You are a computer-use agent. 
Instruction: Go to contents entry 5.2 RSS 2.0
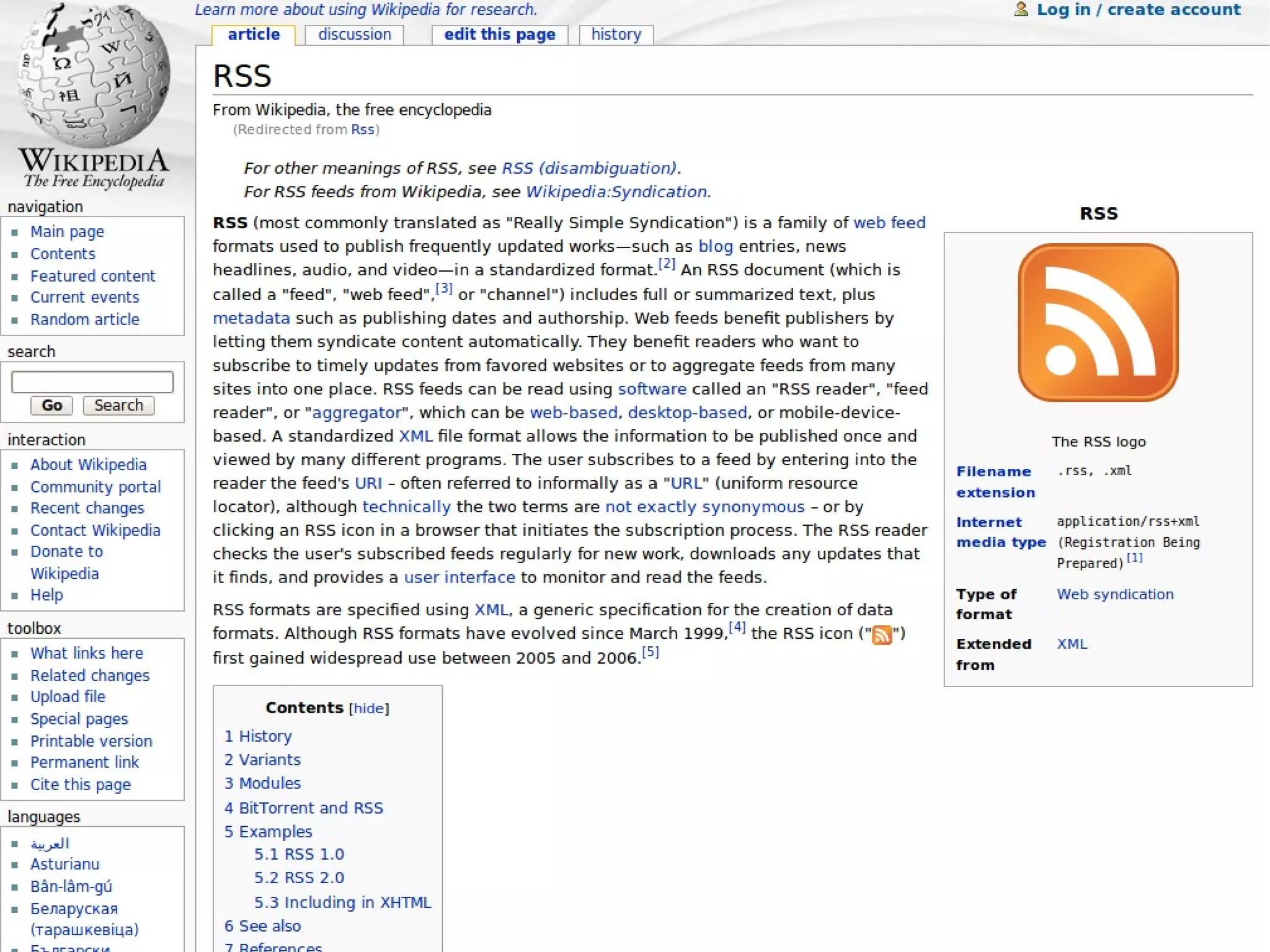[x=299, y=878]
